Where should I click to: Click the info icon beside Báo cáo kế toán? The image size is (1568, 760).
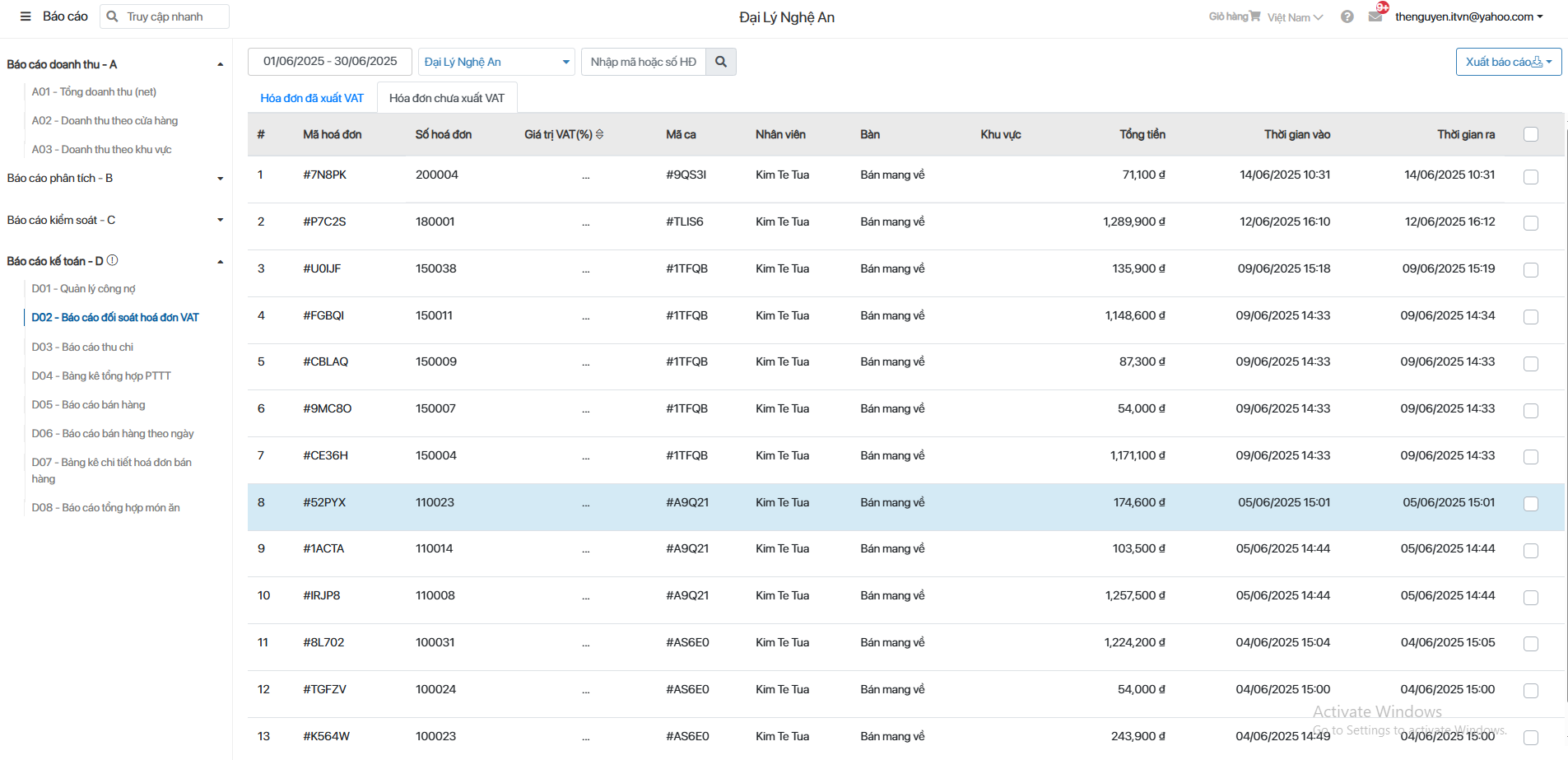113,260
